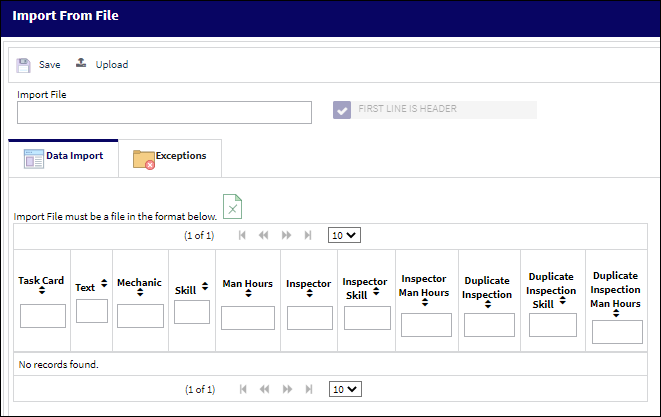Click the top '(1 of 1)' page indicator
661x417 pixels.
coord(199,235)
